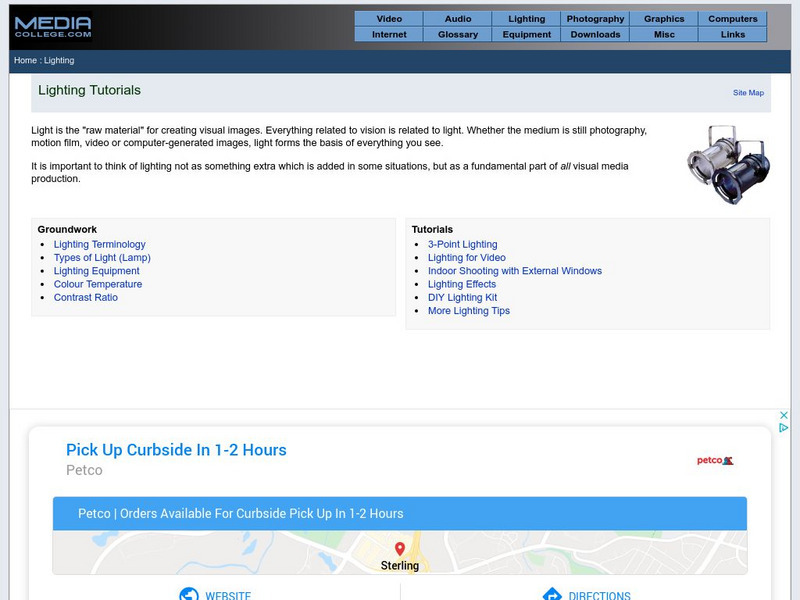Open Types of Light (Lamp) link
The height and width of the screenshot is (600, 800).
[102, 258]
